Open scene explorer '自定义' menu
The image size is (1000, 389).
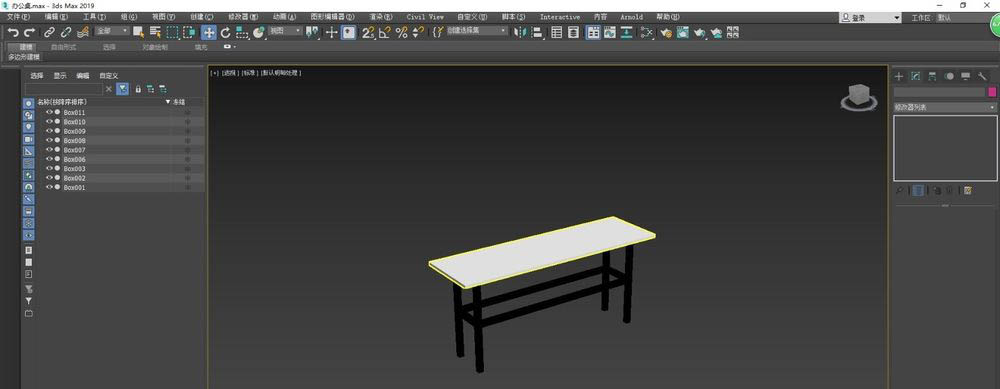[108, 75]
